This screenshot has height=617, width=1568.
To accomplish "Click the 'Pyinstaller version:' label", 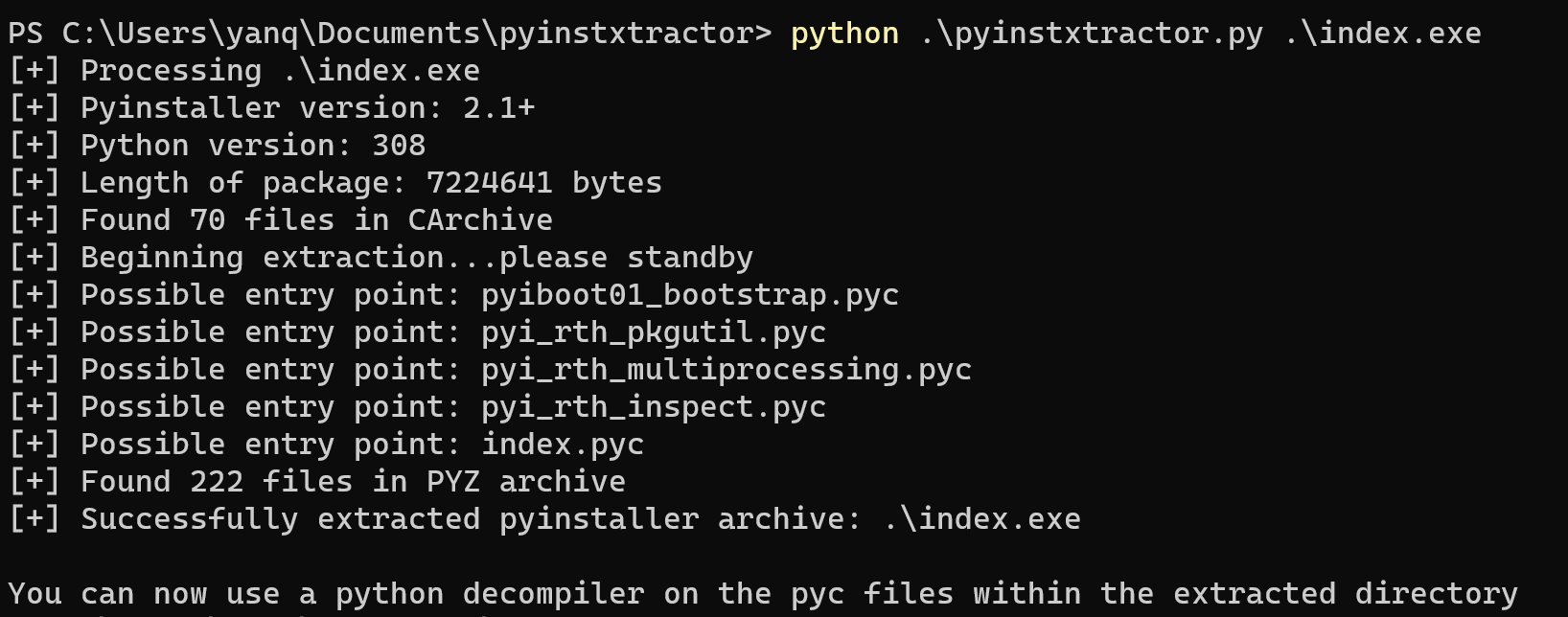I will point(262,108).
